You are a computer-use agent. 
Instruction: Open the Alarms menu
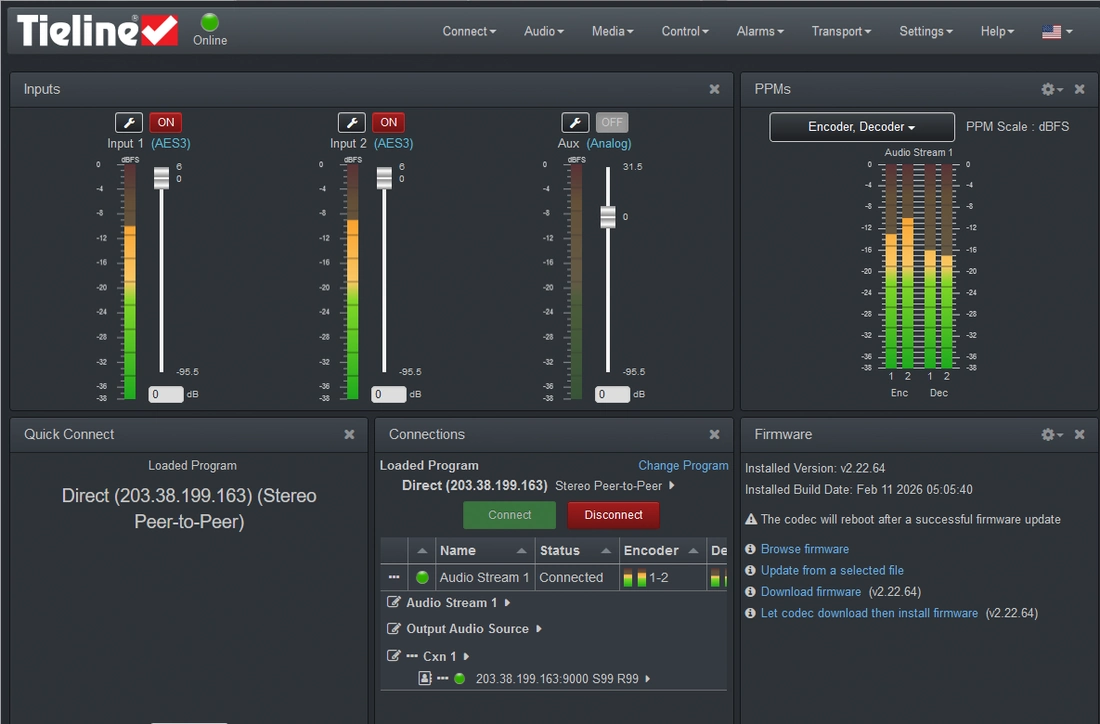760,32
